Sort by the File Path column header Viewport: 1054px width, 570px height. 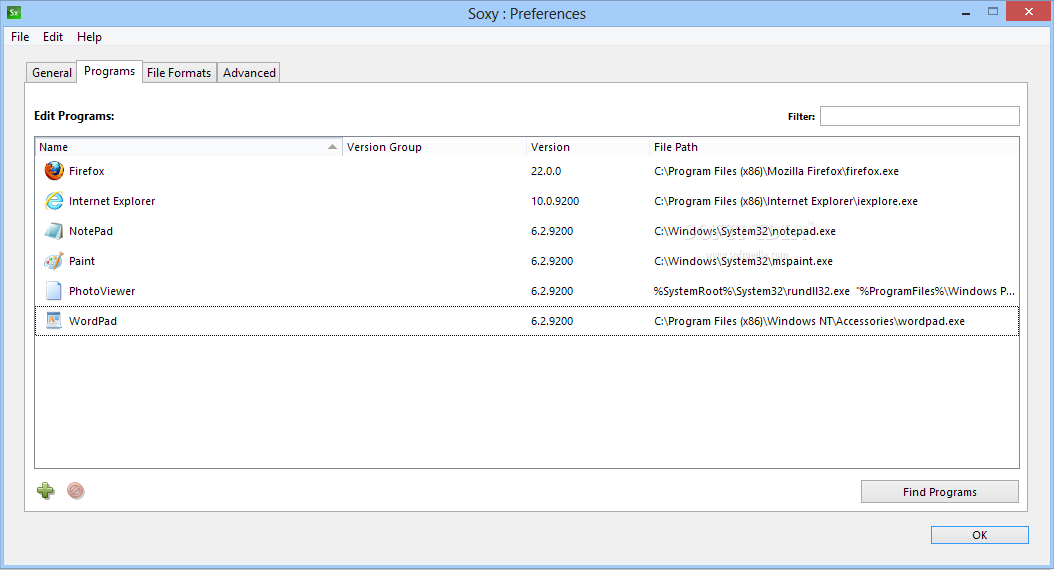(834, 147)
